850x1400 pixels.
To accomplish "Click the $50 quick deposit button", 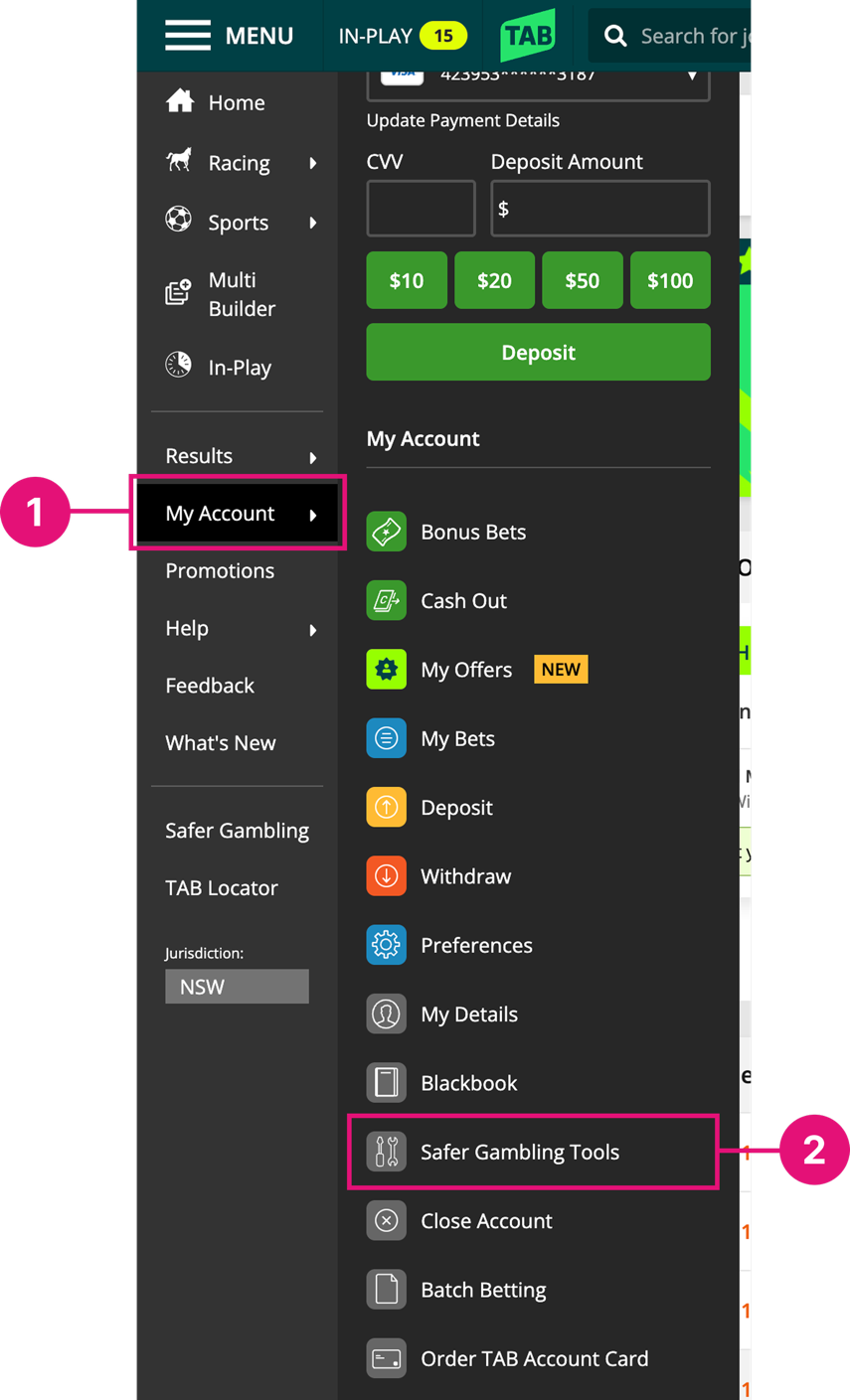I will 582,280.
